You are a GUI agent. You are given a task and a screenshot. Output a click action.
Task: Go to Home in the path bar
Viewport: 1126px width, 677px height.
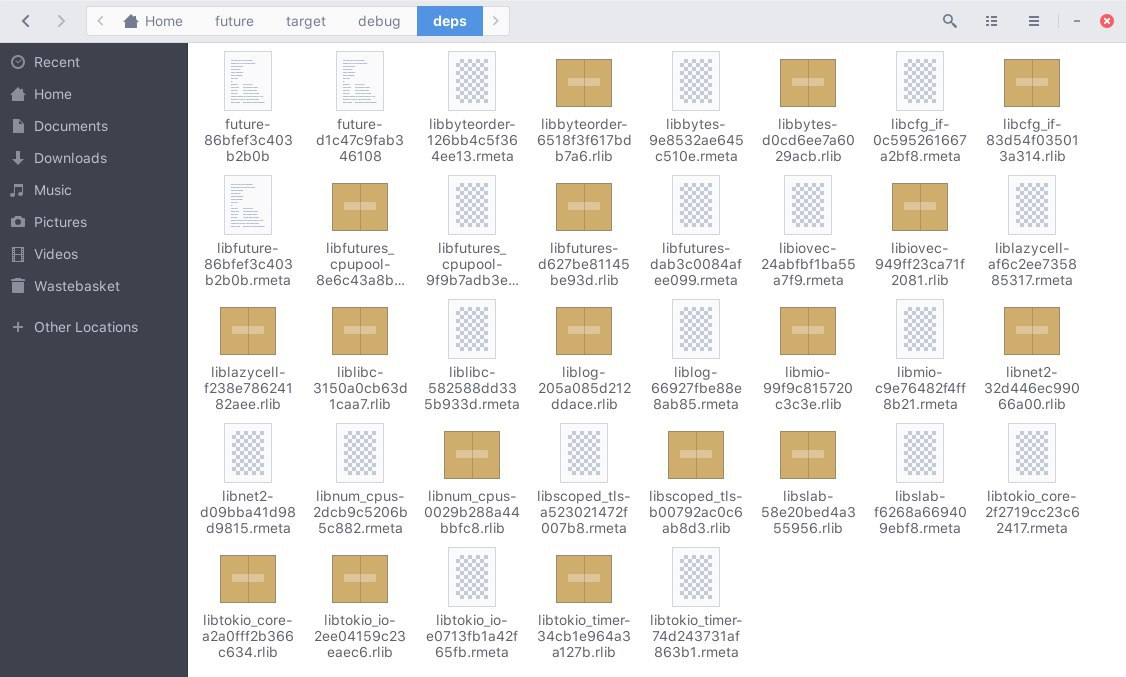pos(153,21)
